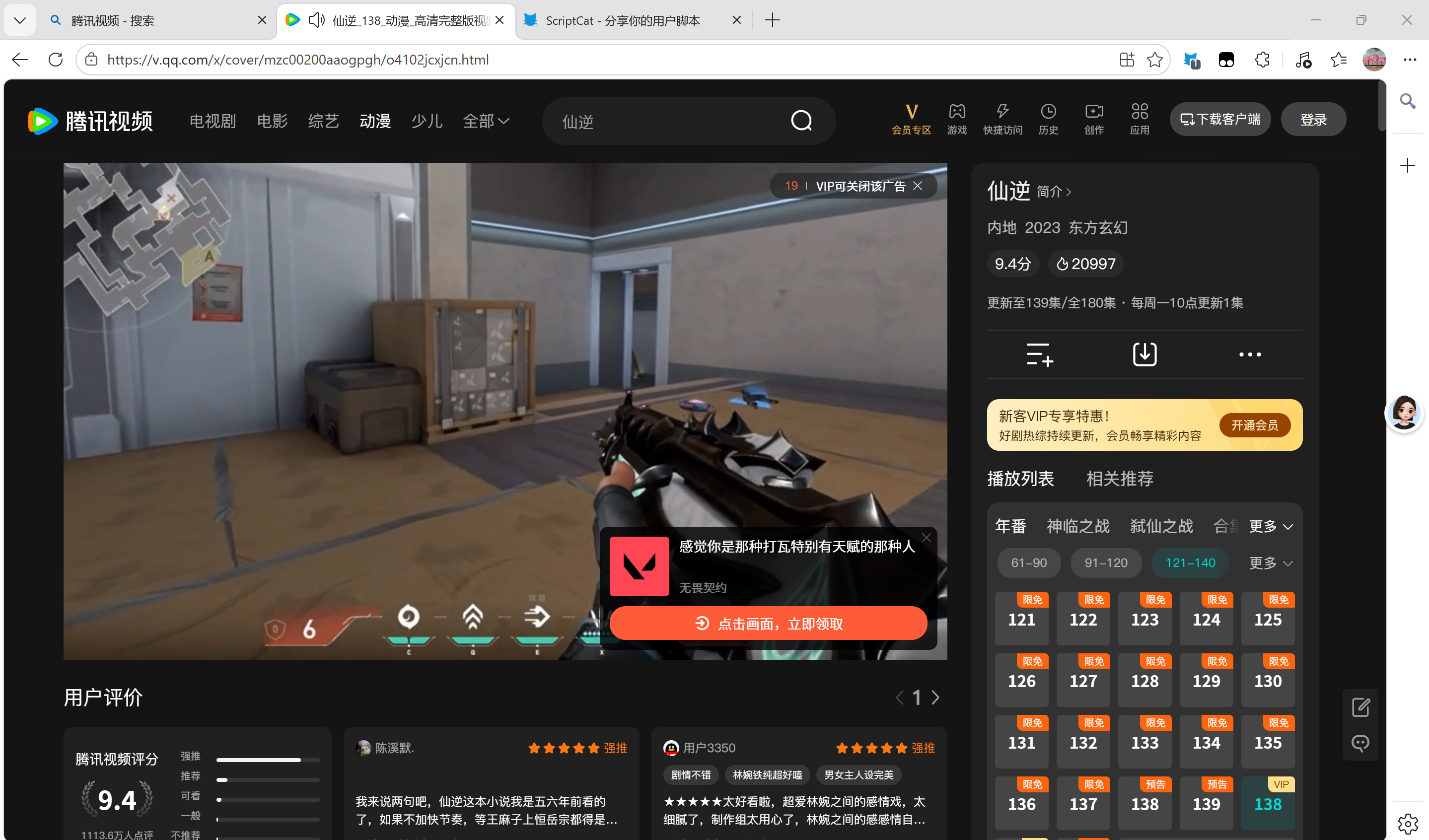Click the 登录 login button

[1313, 119]
